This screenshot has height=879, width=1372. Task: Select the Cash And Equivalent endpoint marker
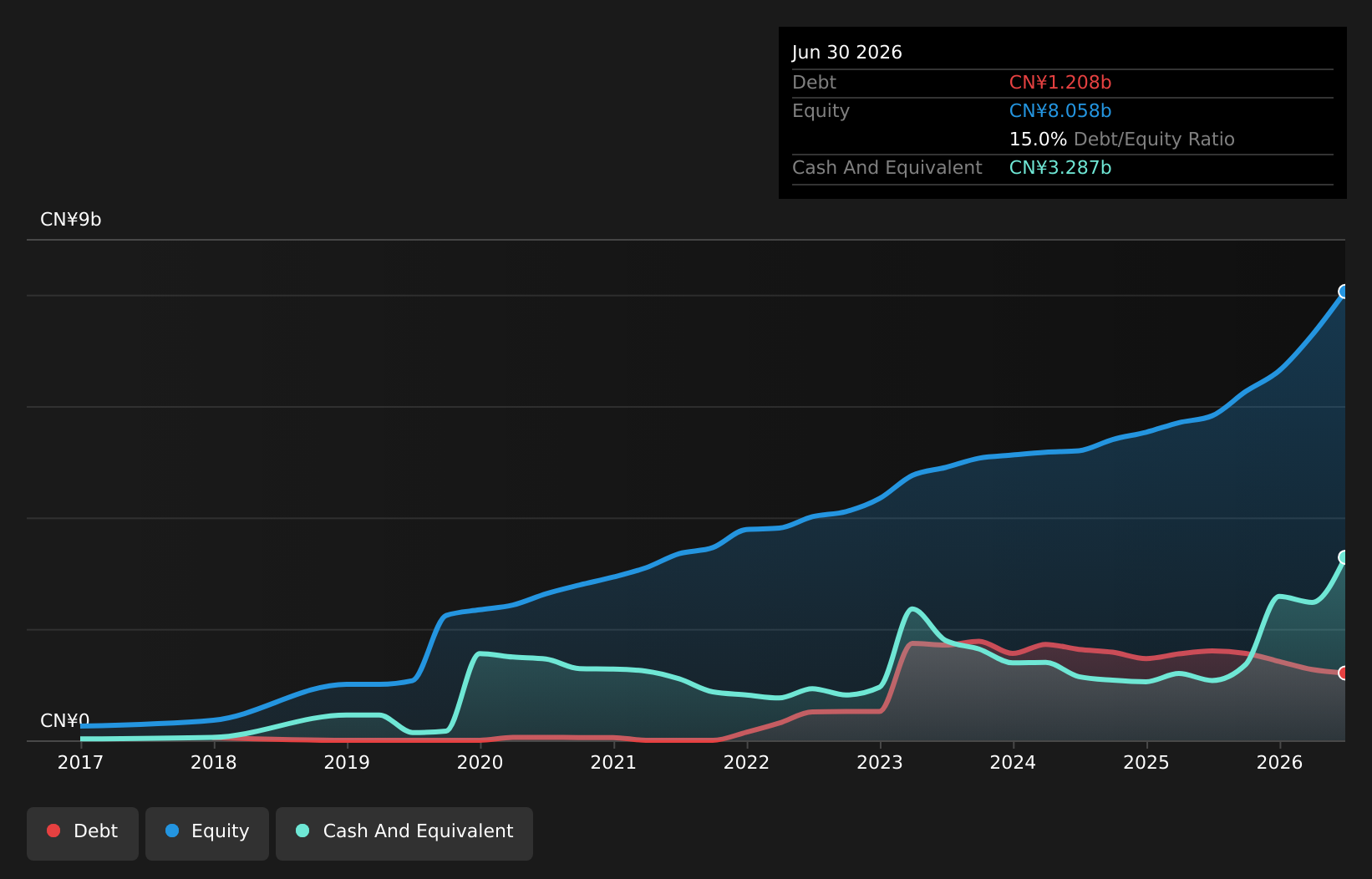pos(1344,557)
